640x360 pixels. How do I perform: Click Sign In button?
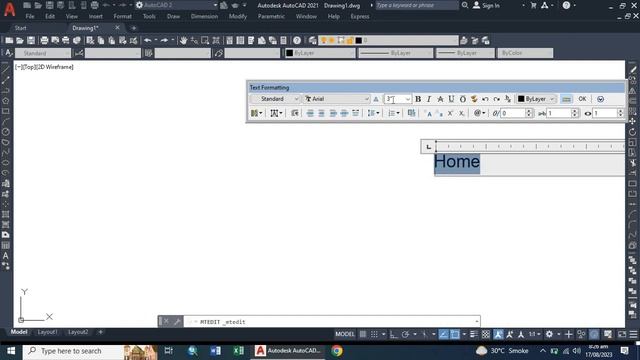coord(487,5)
